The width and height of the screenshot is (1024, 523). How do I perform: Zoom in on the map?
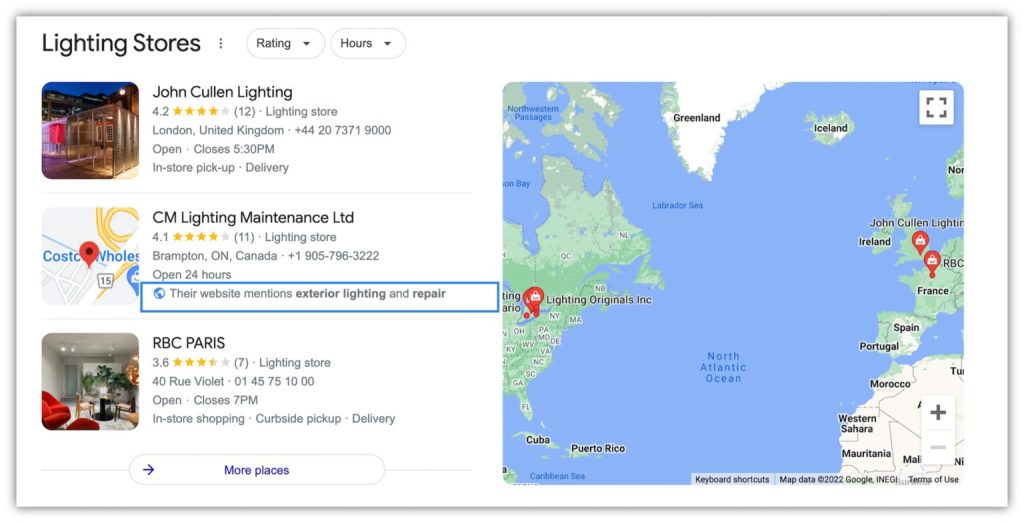point(938,413)
